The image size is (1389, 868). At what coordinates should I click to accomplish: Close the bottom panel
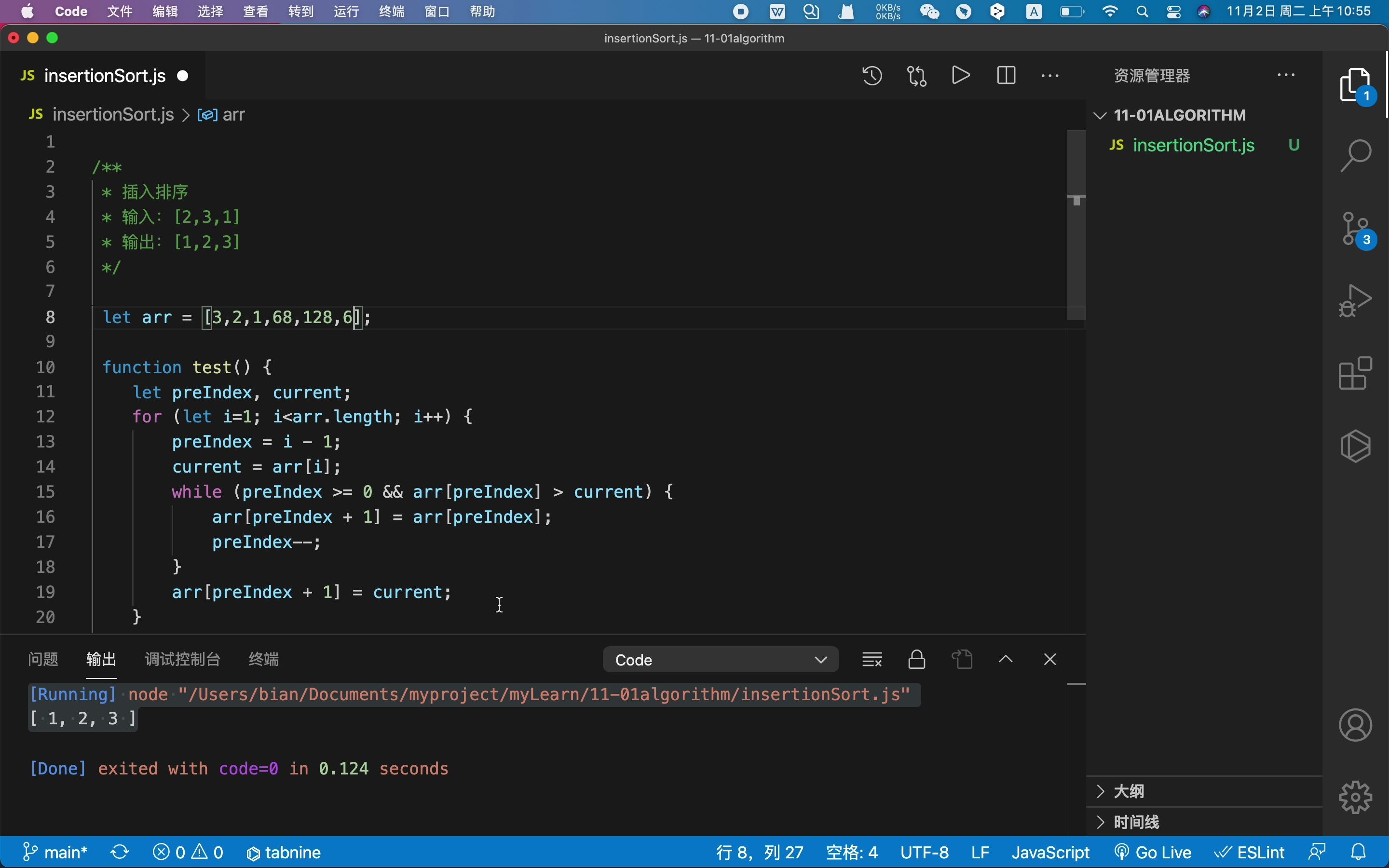1050,659
